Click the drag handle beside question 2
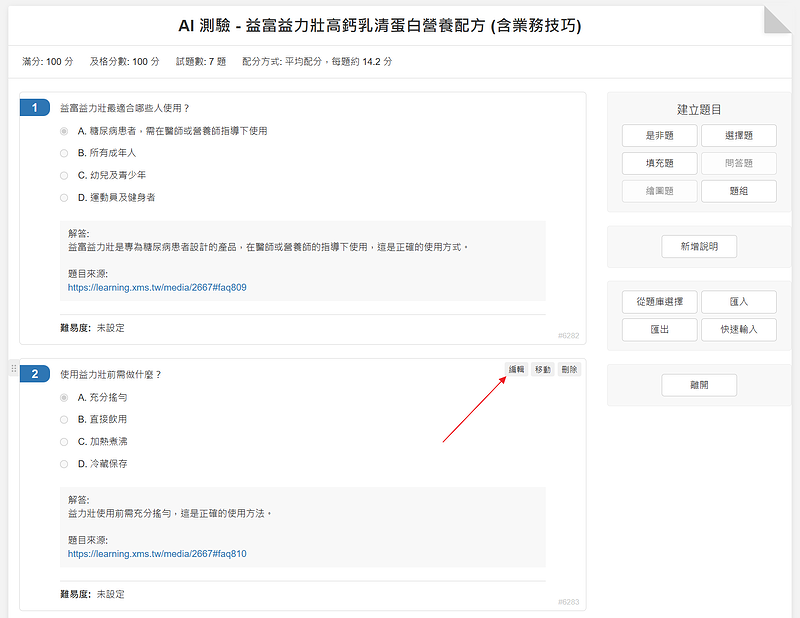The width and height of the screenshot is (800, 618). 14,370
